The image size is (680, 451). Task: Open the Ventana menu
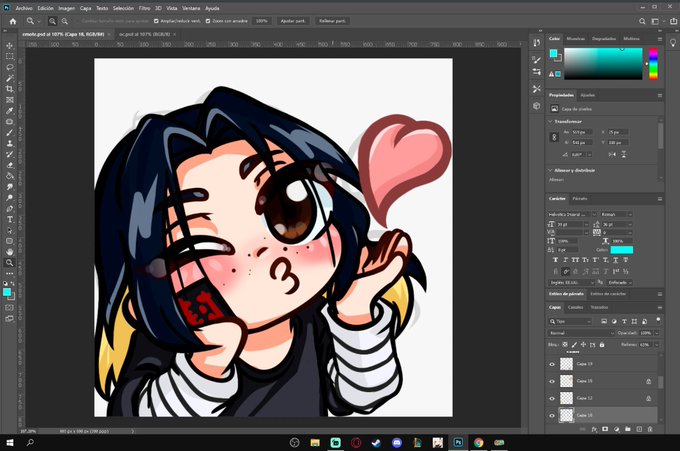191,8
